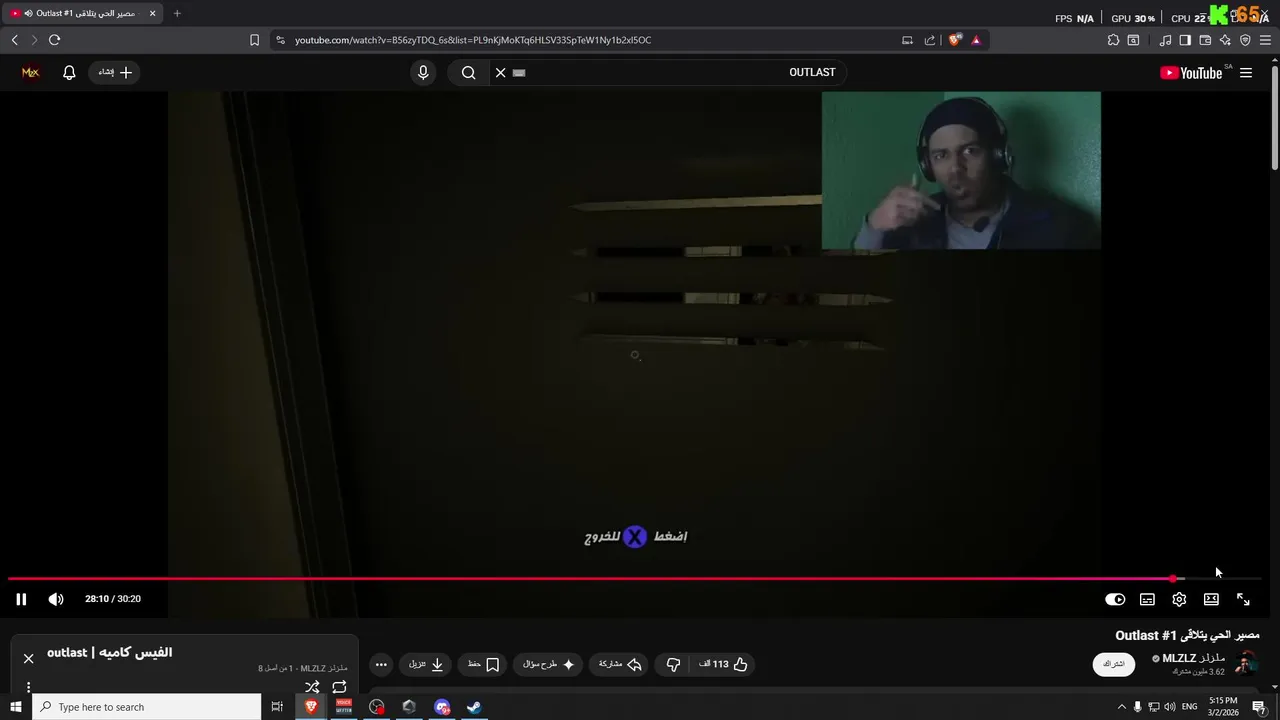This screenshot has width=1280, height=720.
Task: Go back in browser history
Action: pyautogui.click(x=14, y=40)
